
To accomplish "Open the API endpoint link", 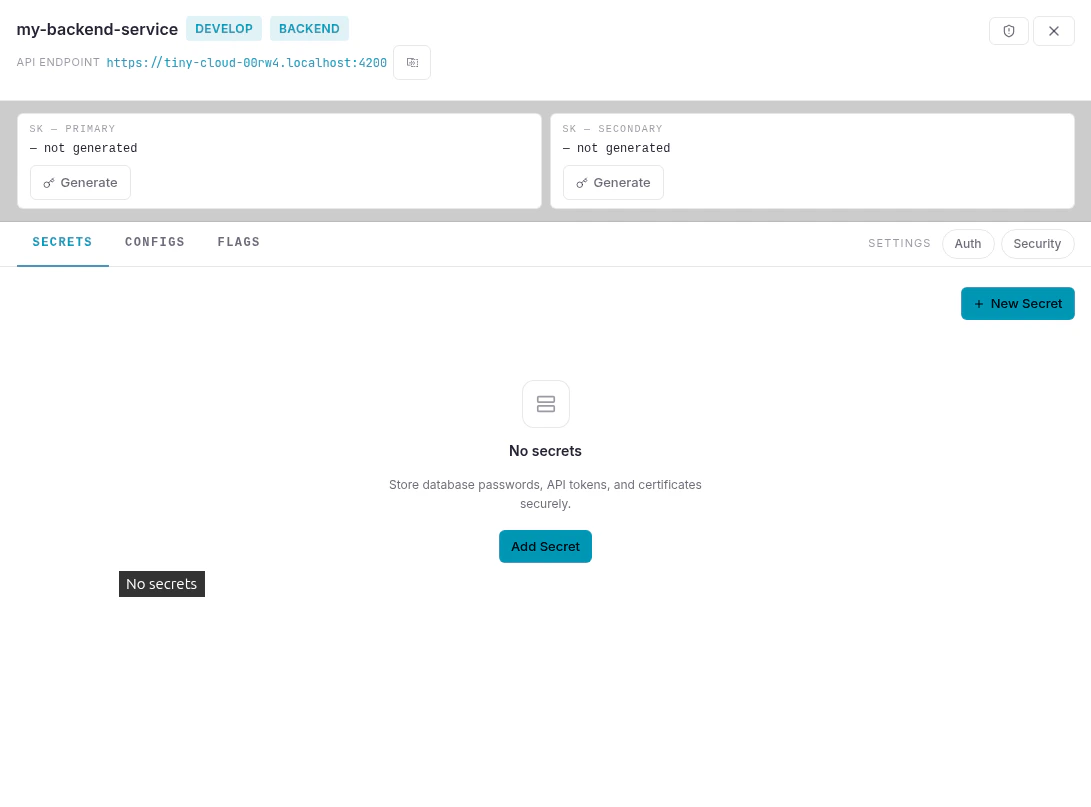I will [246, 63].
